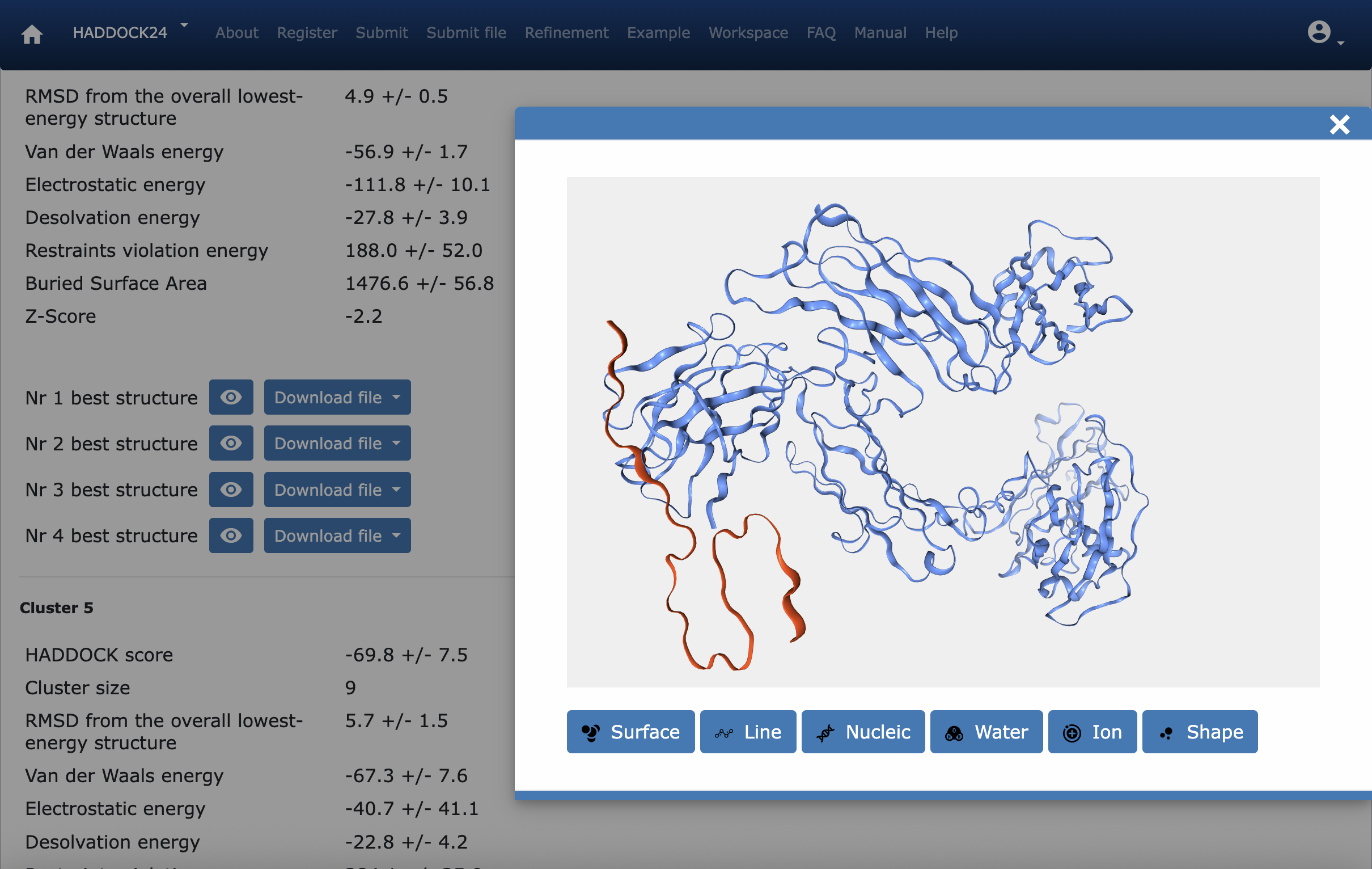Open Download file dropdown for Nr 3

337,490
